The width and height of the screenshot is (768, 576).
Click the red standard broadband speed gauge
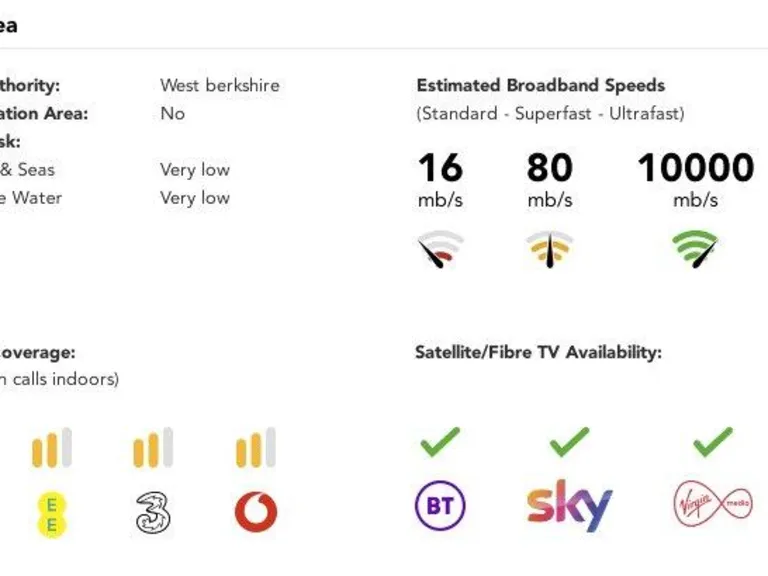tap(440, 250)
